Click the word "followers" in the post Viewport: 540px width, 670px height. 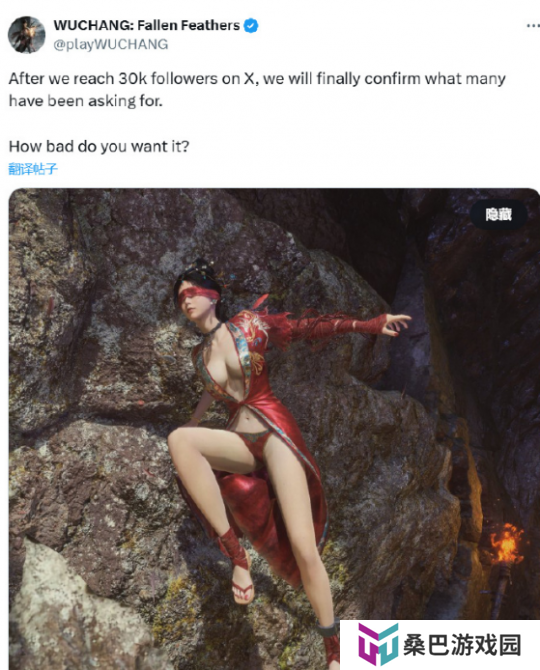click(x=184, y=79)
